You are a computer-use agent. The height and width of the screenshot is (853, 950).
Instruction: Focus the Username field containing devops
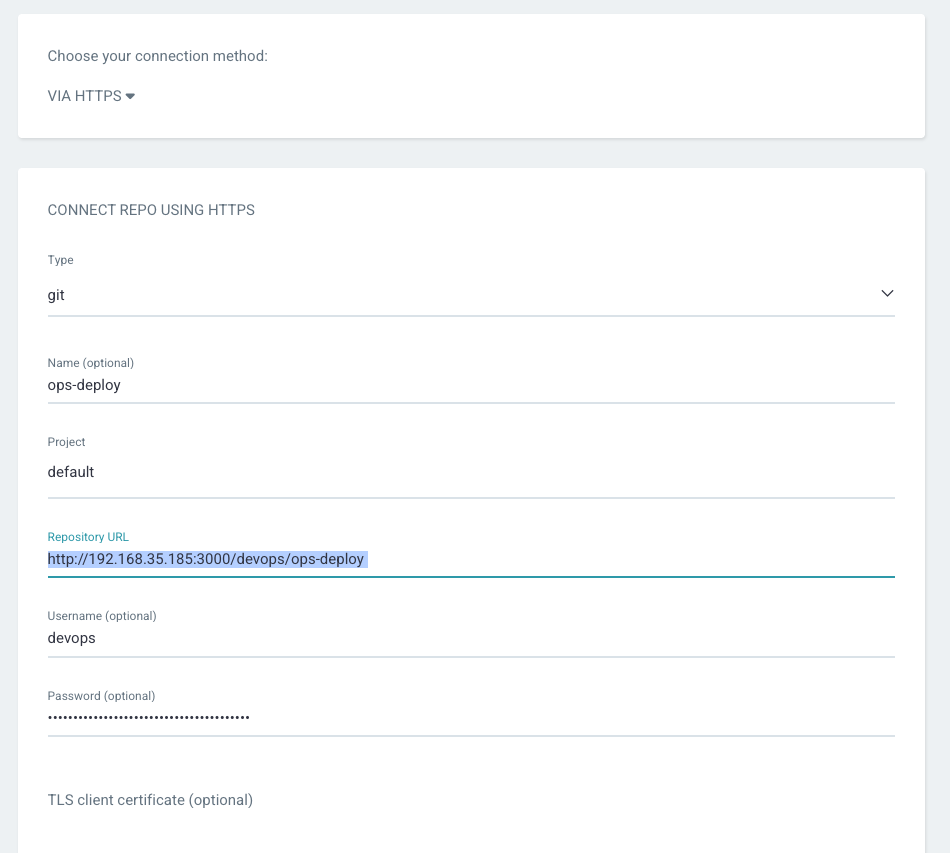point(470,638)
